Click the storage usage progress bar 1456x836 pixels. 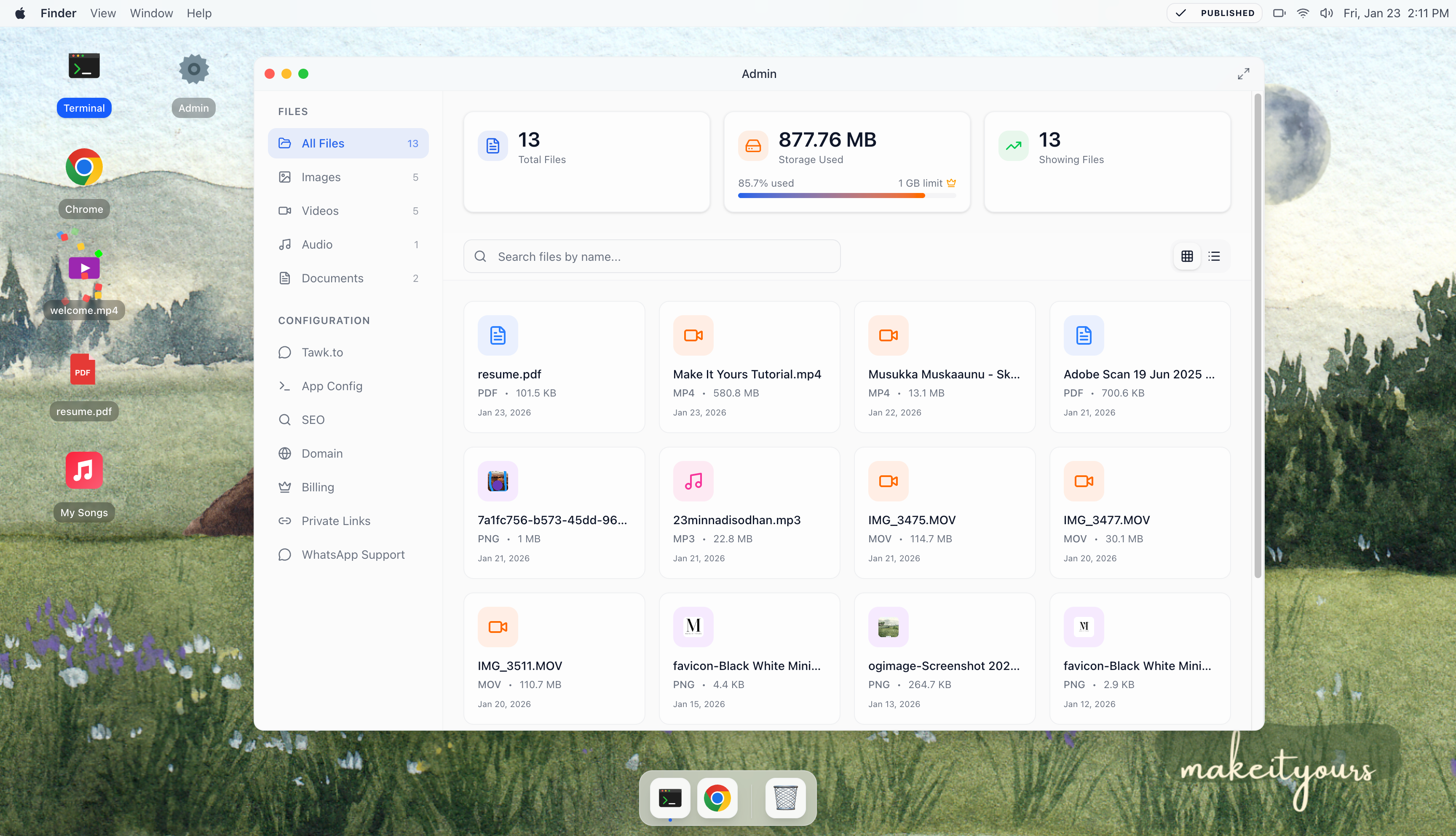(x=846, y=196)
